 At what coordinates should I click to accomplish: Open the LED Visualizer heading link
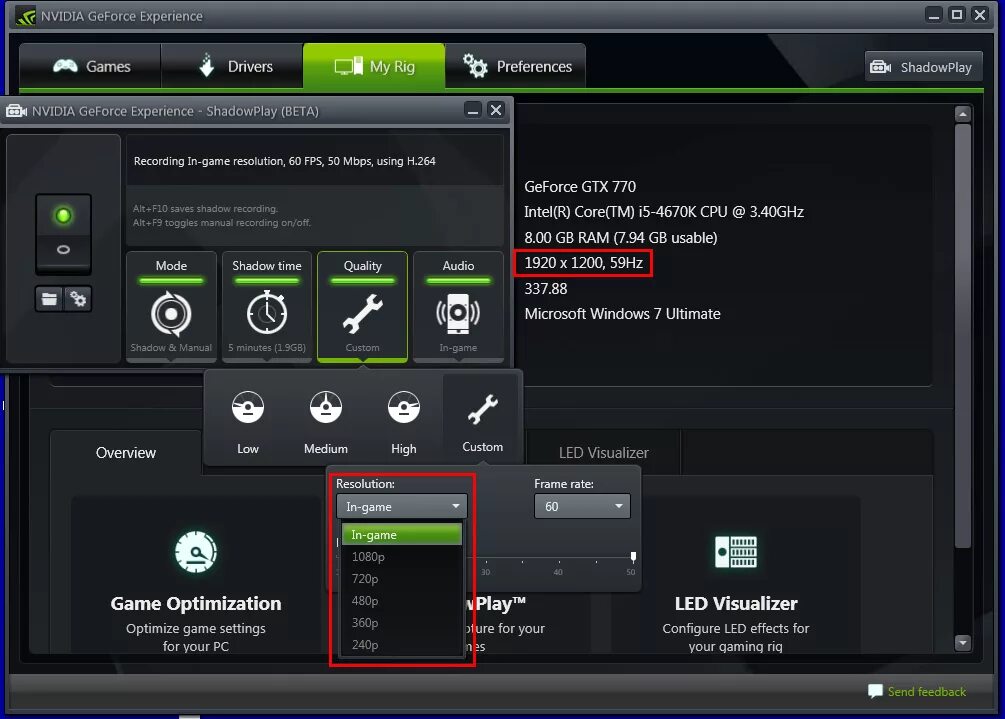[x=736, y=604]
